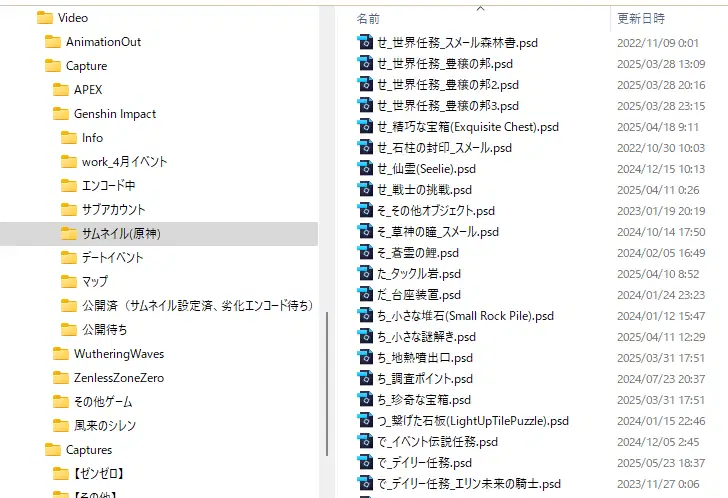
Task: Click the WutheringWaves folder icon
Action: pyautogui.click(x=61, y=354)
